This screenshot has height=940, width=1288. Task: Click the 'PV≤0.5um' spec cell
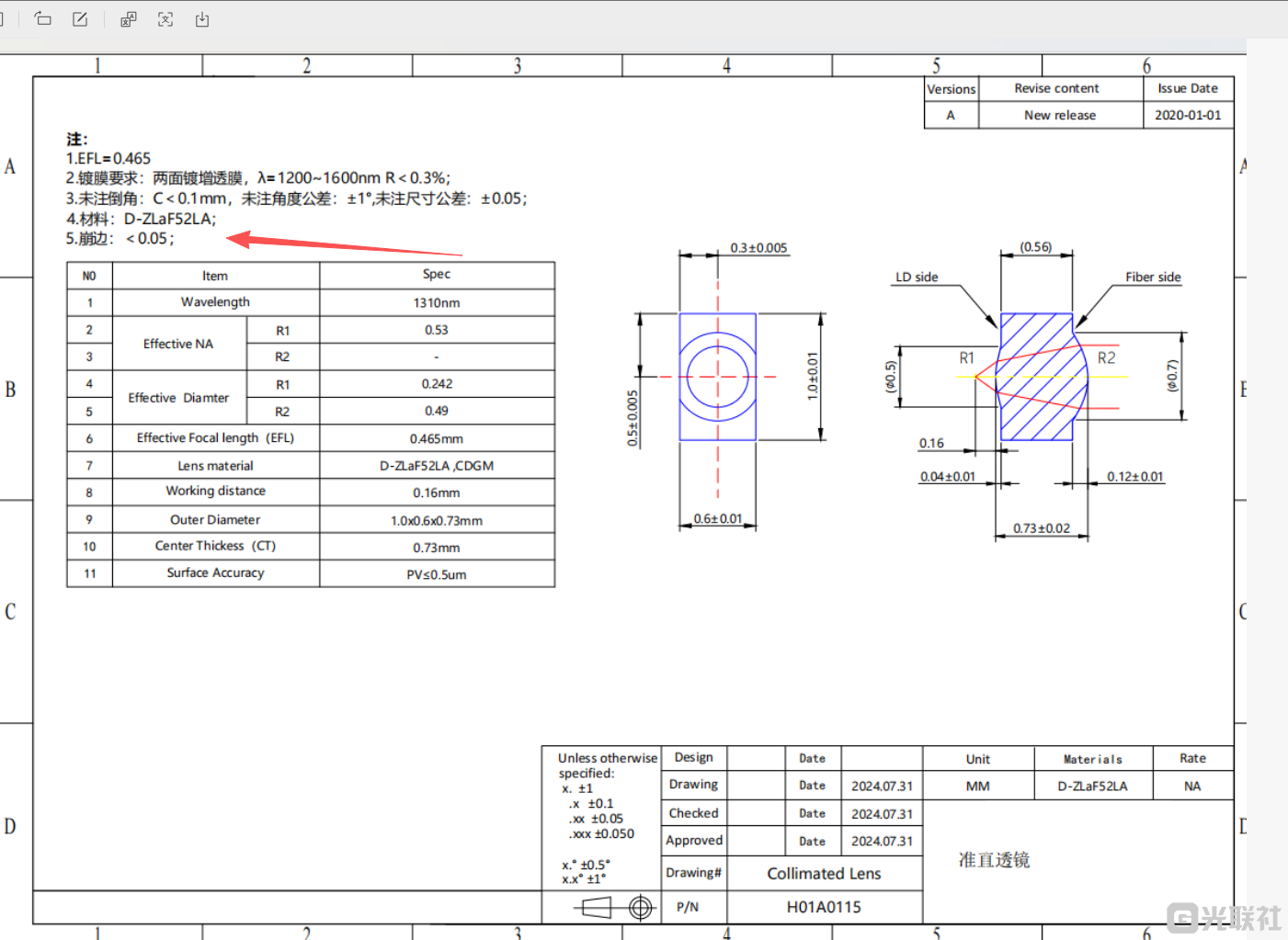pyautogui.click(x=437, y=574)
